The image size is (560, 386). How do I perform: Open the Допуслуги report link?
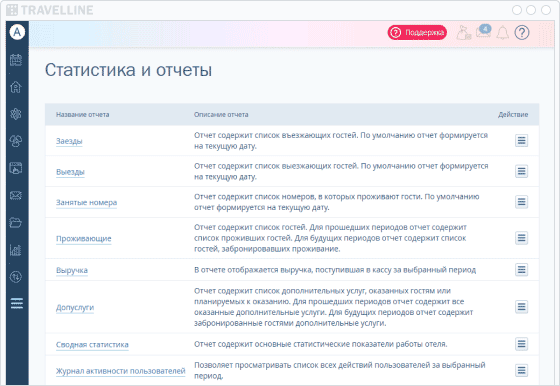pyautogui.click(x=75, y=307)
